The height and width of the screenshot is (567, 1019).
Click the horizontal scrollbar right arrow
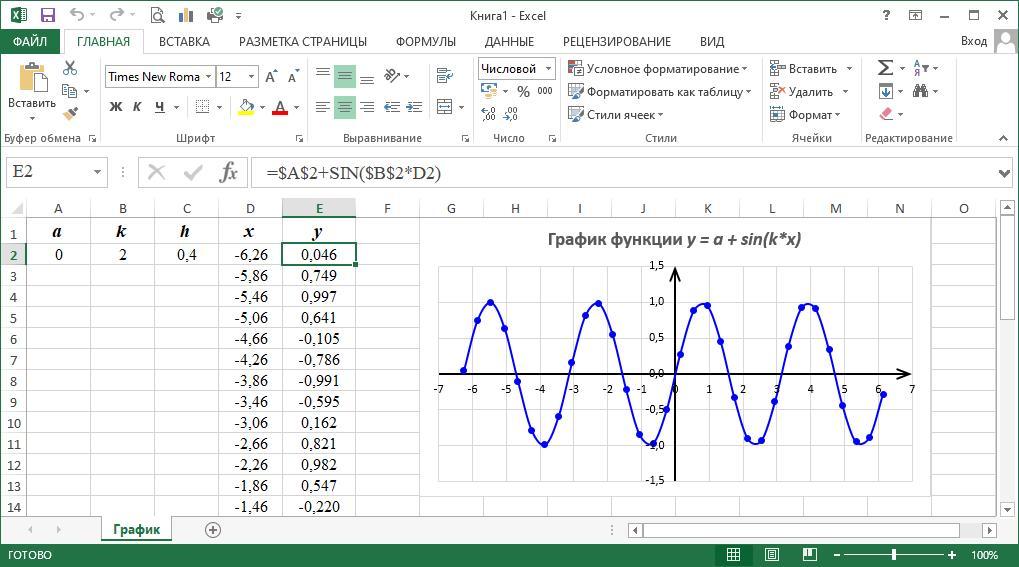point(989,531)
